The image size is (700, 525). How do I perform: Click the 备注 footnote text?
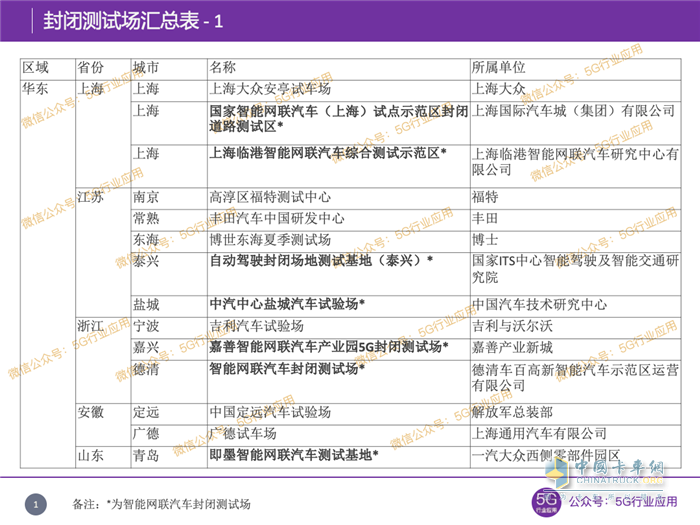tap(161, 504)
